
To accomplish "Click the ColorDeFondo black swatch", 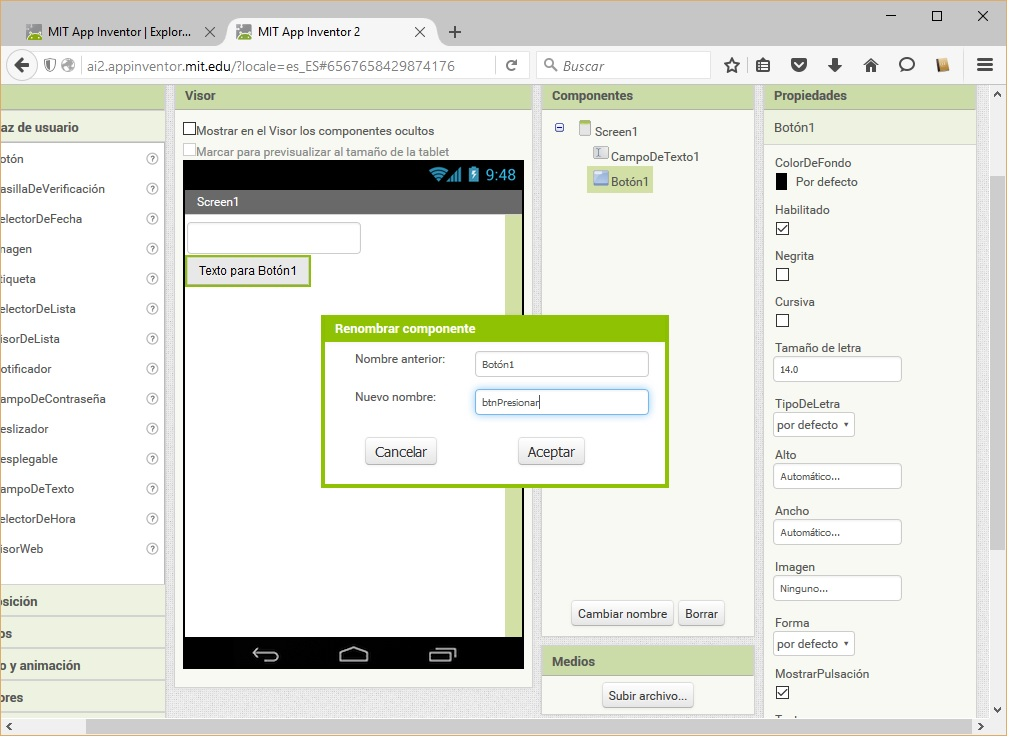I will tap(782, 182).
